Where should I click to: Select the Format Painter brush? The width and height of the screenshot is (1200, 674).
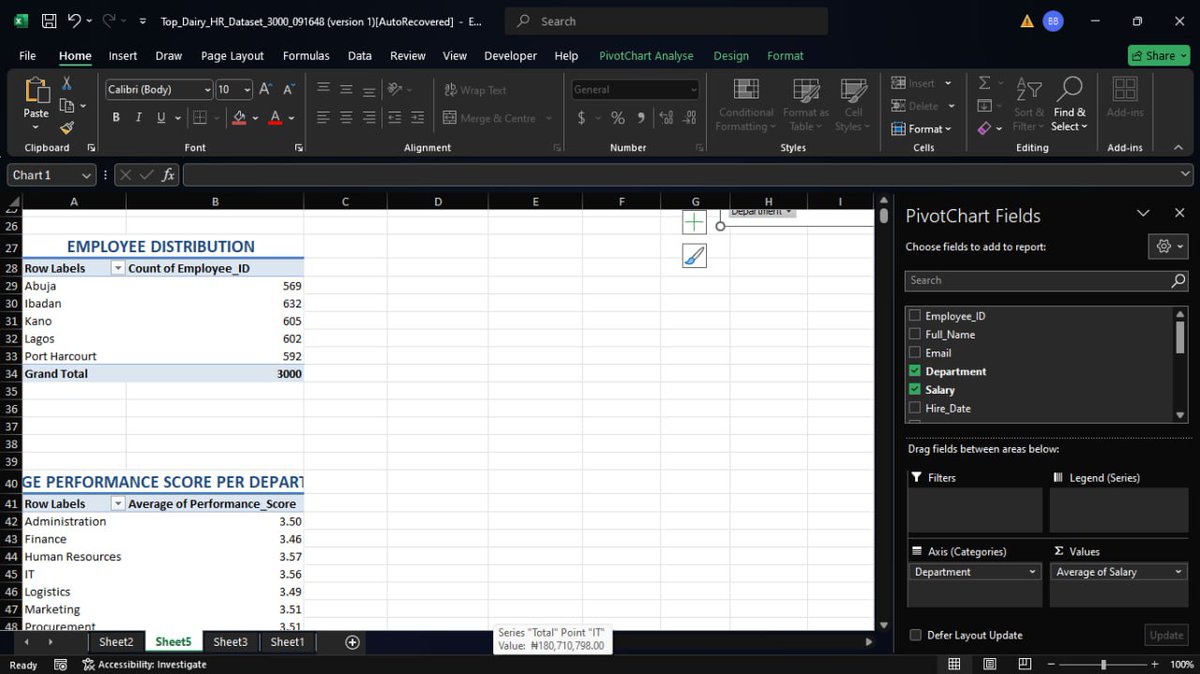[67, 127]
